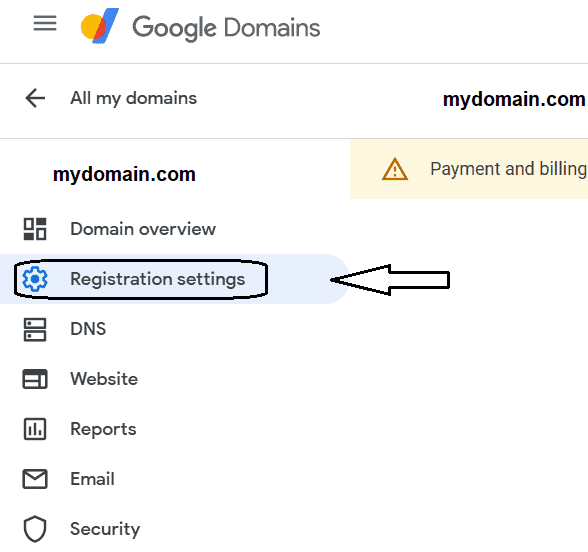
Task: Open the Website section
Action: pos(104,379)
